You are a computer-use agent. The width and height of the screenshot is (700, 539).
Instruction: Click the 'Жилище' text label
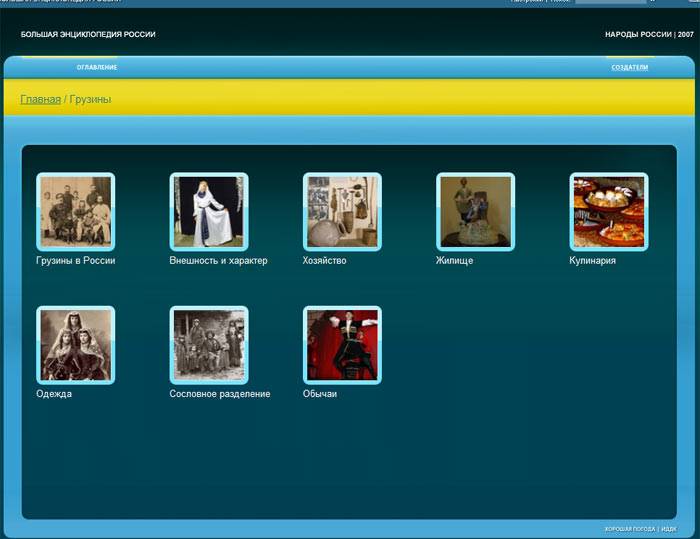454,261
